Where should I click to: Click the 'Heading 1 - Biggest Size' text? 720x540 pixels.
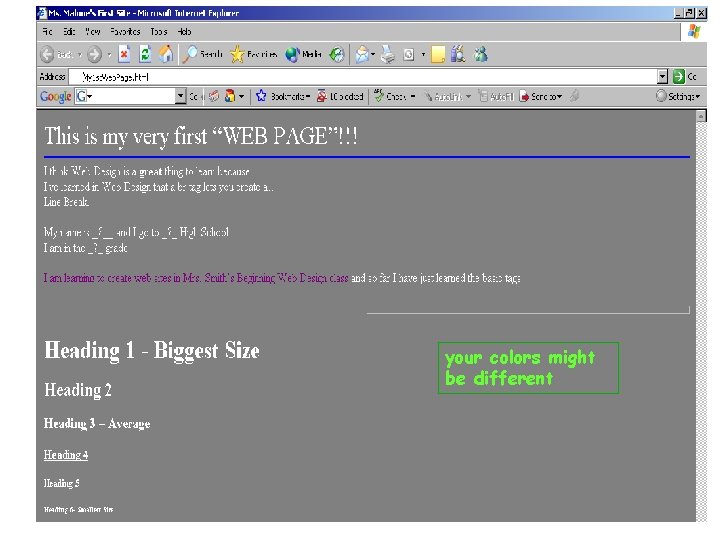click(x=152, y=350)
